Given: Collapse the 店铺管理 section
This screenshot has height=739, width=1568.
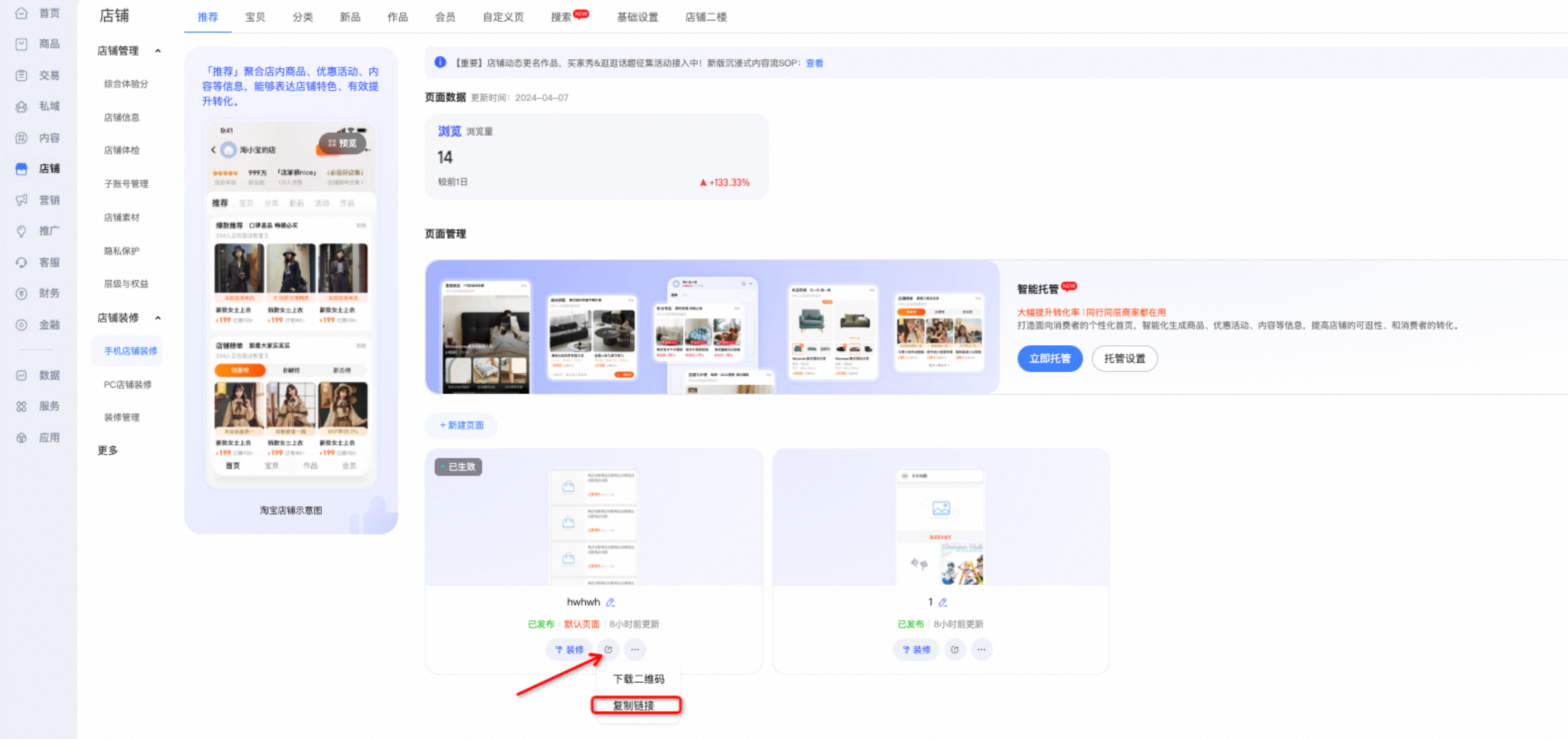Looking at the screenshot, I should [x=158, y=51].
